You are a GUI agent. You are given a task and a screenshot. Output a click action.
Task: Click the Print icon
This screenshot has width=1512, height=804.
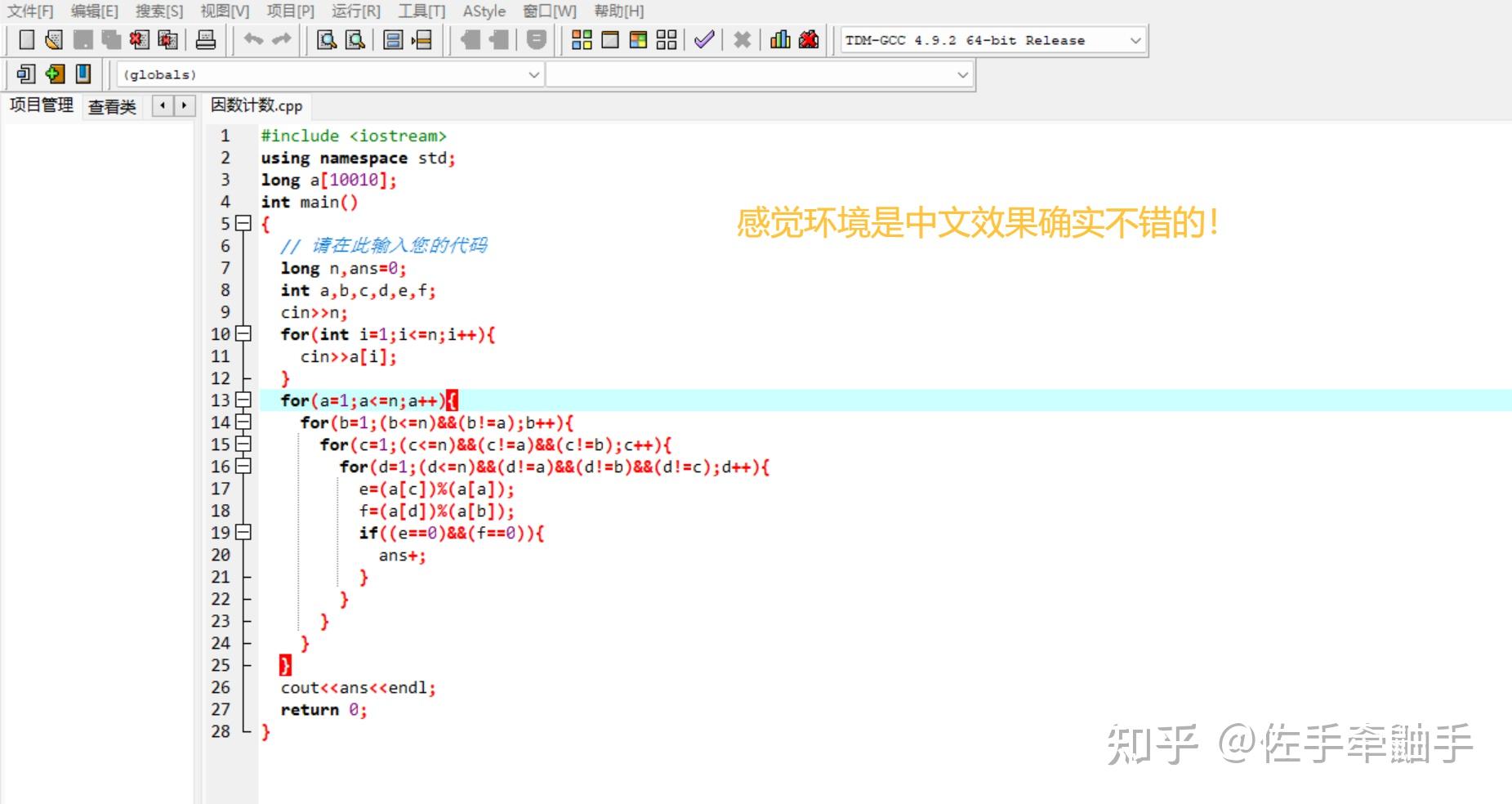coord(206,39)
